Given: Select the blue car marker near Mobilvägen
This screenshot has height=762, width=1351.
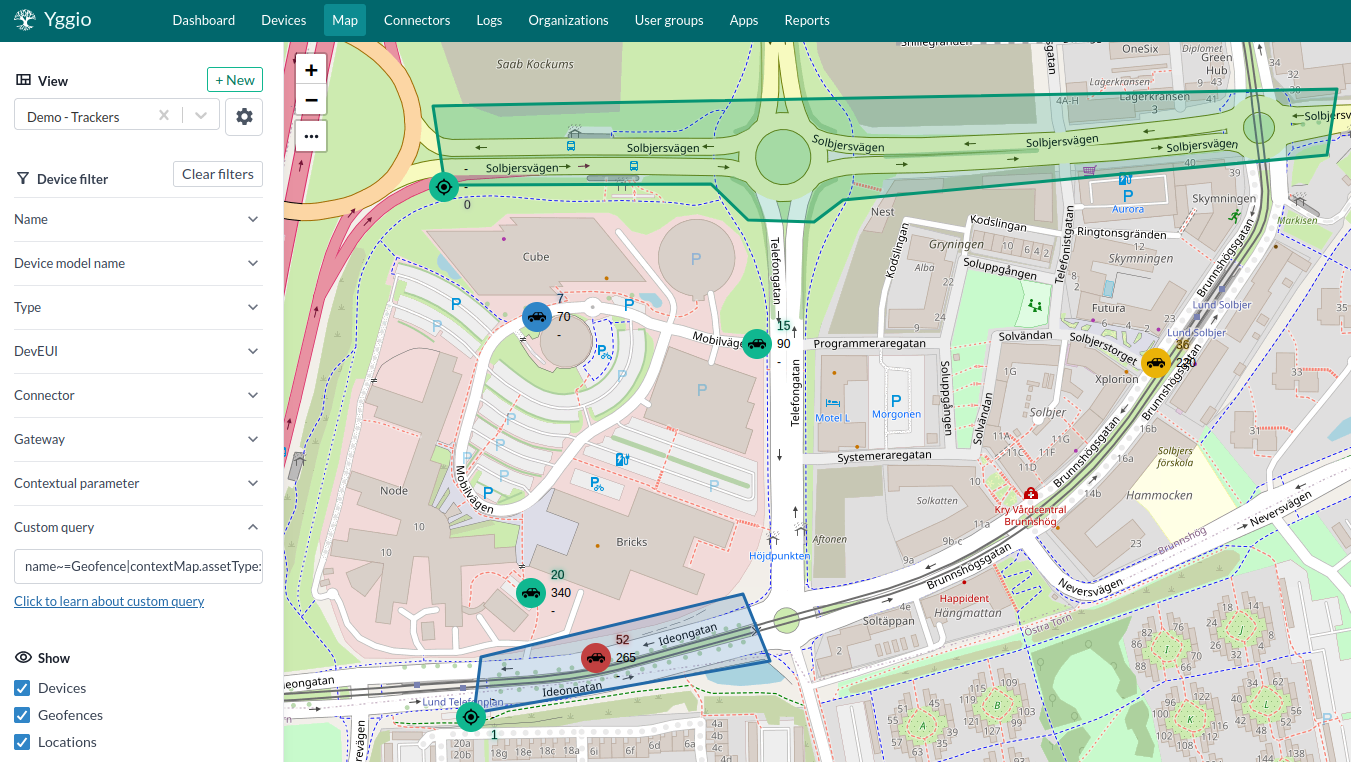Looking at the screenshot, I should 536,316.
